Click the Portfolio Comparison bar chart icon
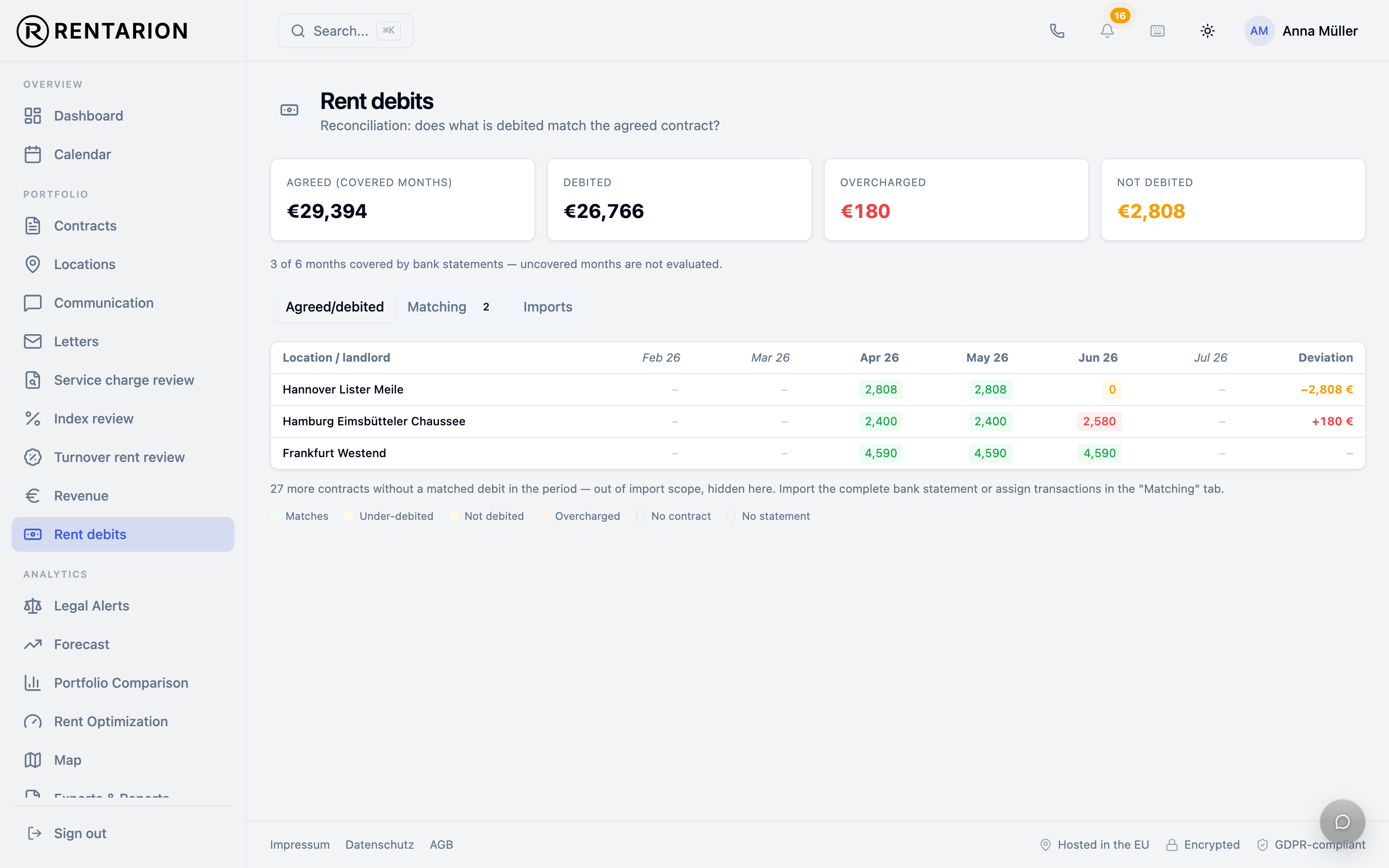 33,683
